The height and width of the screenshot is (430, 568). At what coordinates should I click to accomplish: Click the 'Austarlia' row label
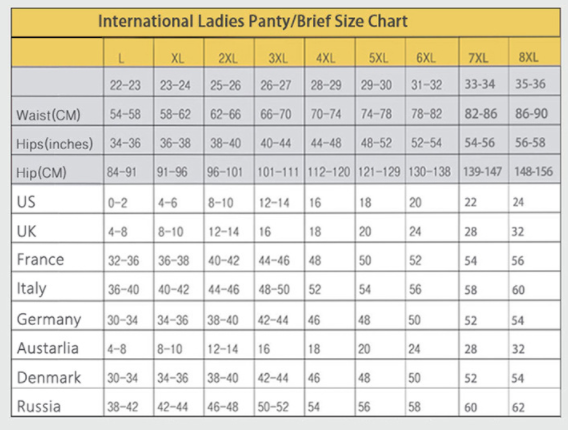[x=47, y=348]
